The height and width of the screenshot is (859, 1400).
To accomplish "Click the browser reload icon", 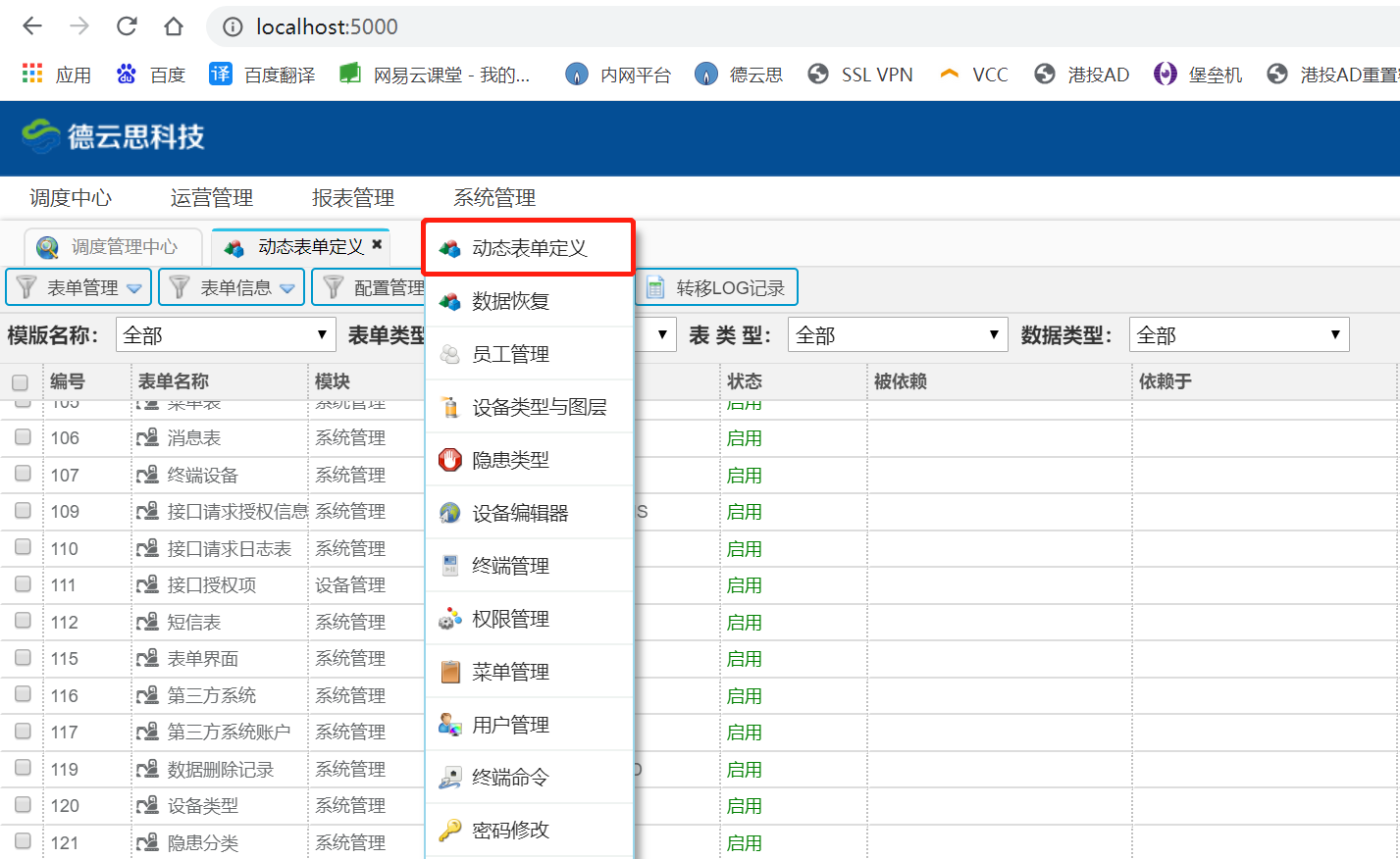I will click(127, 26).
